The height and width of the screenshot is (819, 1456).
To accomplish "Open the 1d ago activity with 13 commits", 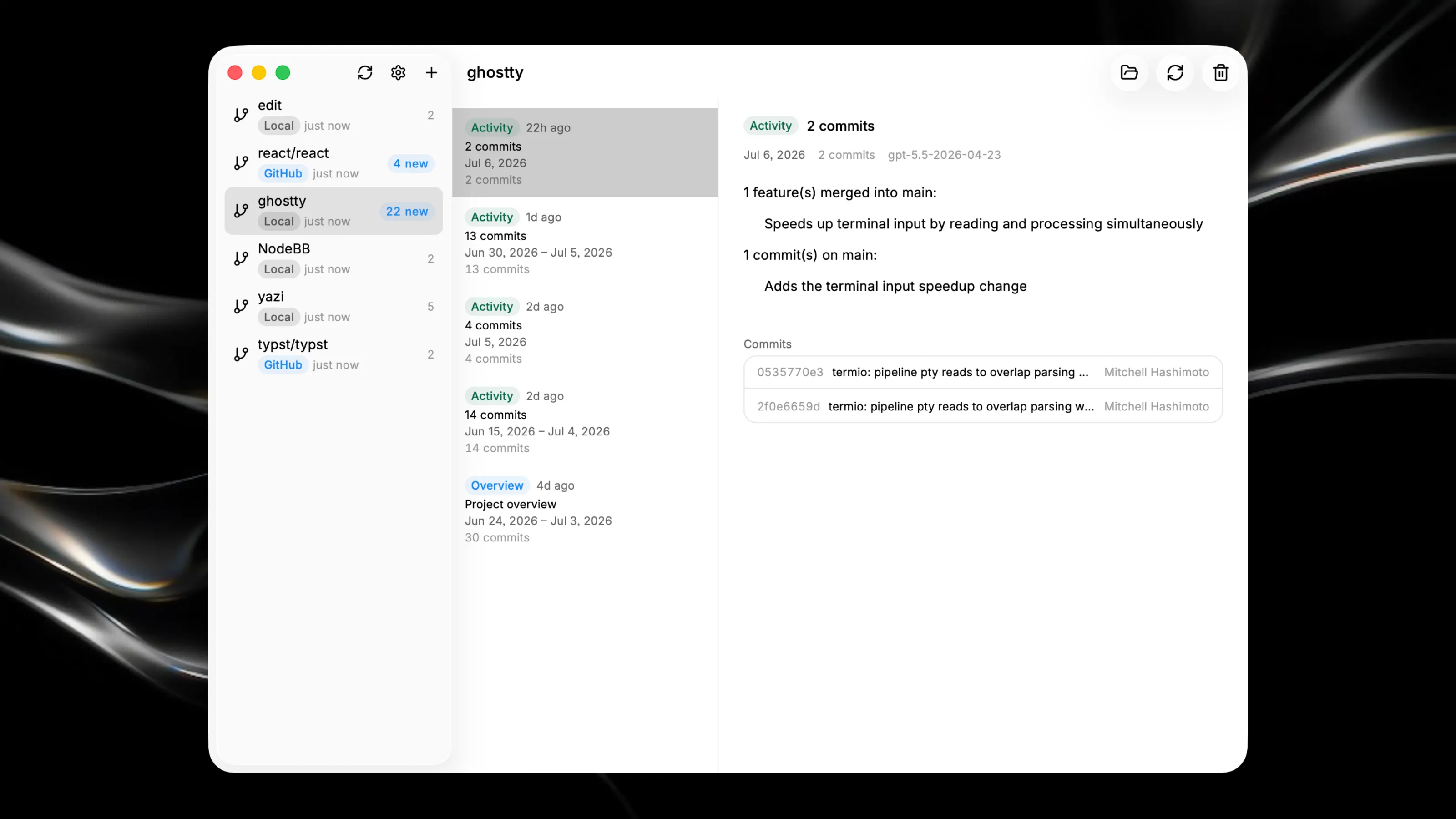I will tap(584, 243).
